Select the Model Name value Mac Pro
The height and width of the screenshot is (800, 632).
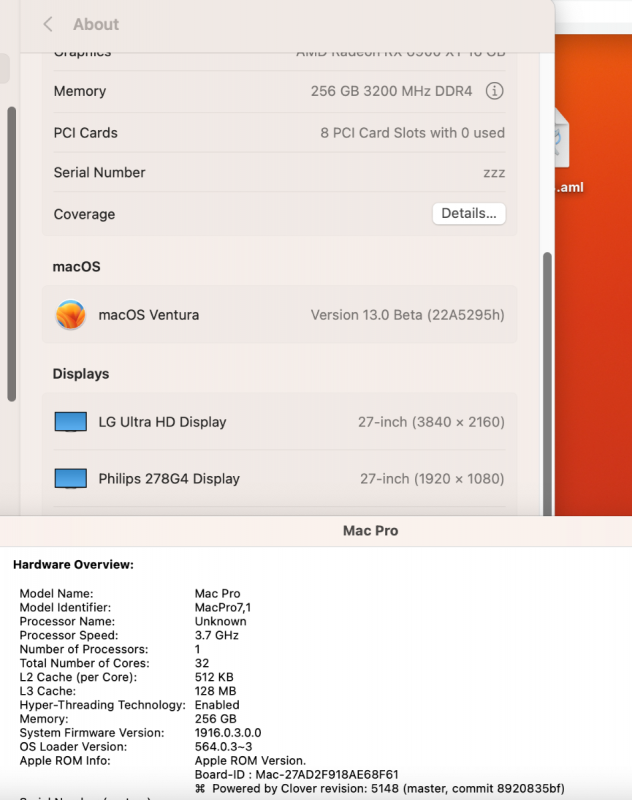[x=217, y=593]
